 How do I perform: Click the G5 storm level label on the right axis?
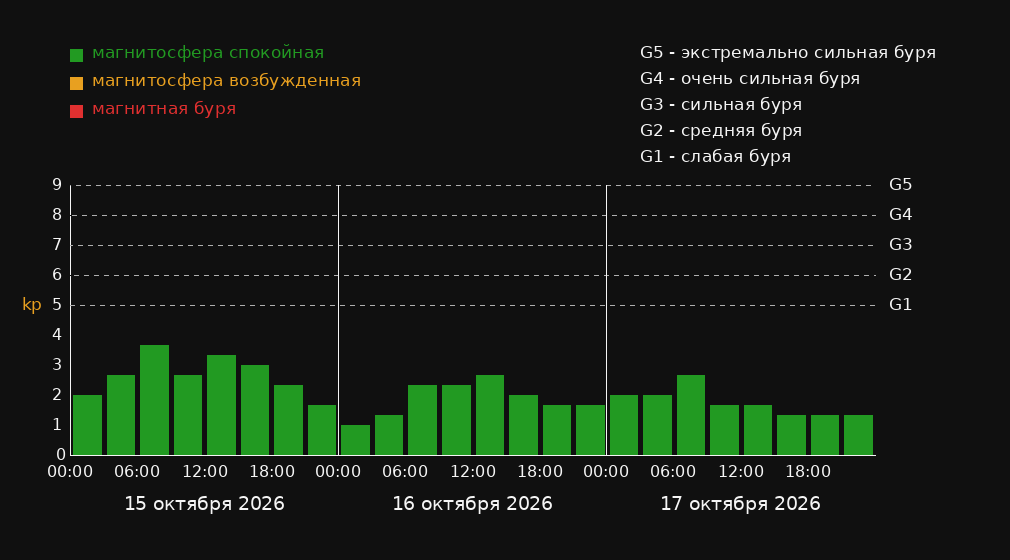pyautogui.click(x=900, y=185)
